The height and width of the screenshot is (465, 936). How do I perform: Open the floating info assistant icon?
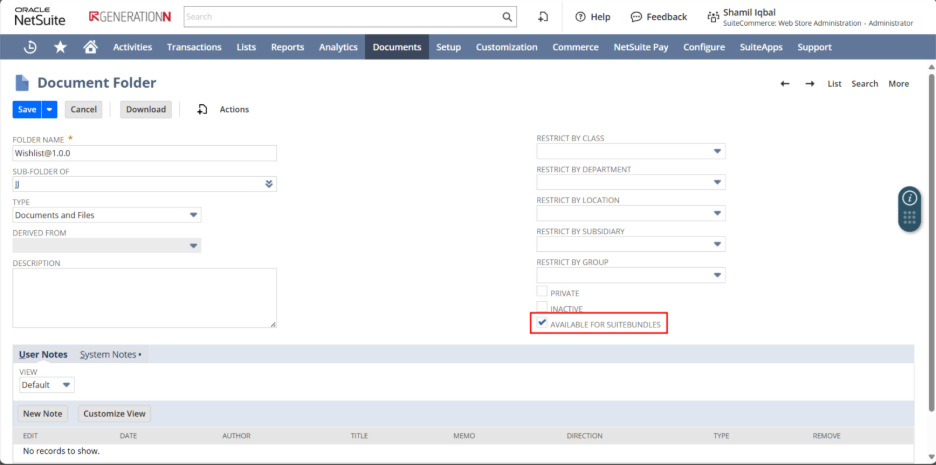[909, 197]
